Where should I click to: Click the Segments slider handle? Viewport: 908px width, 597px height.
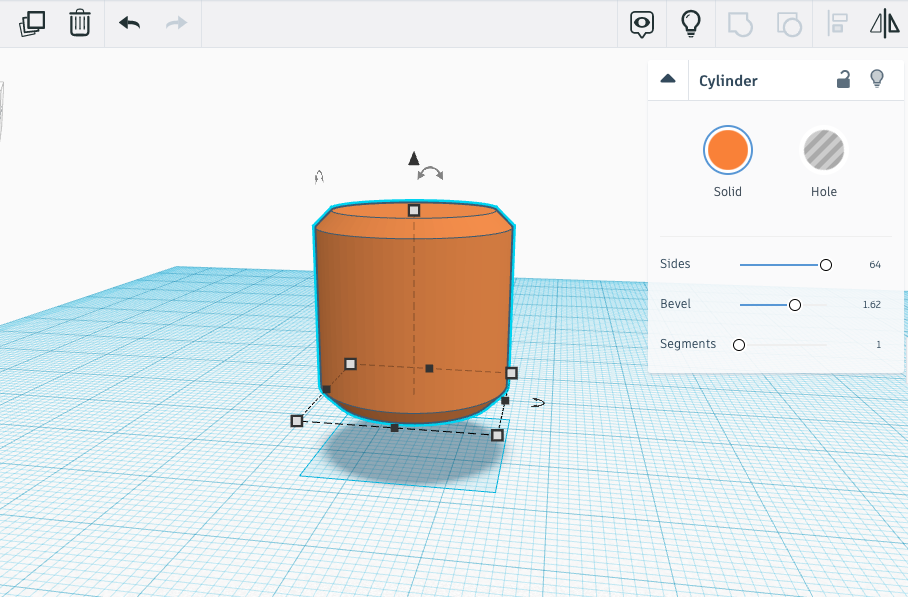click(x=739, y=345)
